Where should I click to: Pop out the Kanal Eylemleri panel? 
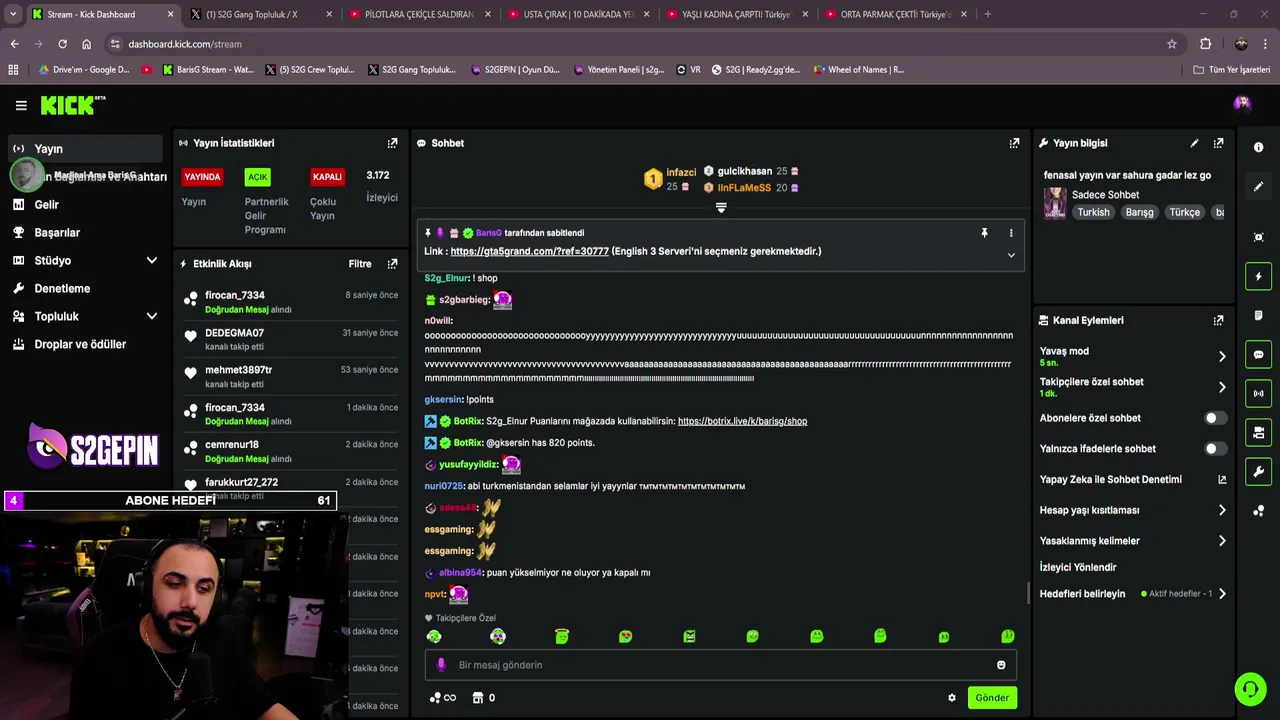pos(1218,320)
